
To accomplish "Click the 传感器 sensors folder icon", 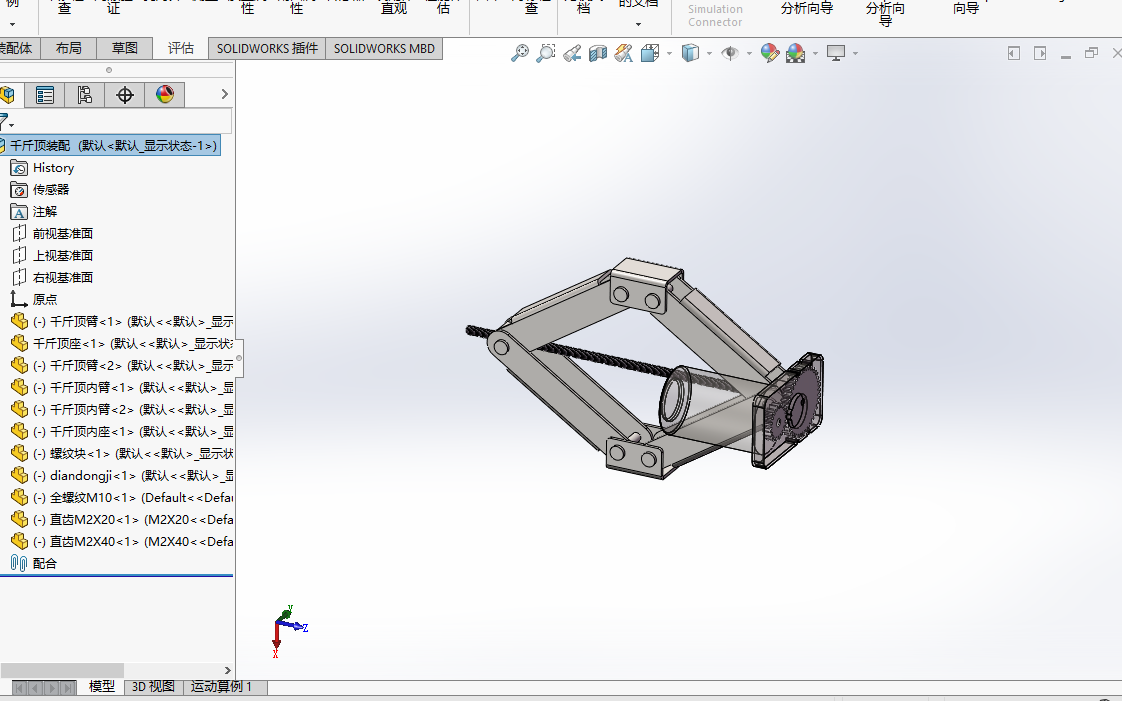I will [19, 190].
